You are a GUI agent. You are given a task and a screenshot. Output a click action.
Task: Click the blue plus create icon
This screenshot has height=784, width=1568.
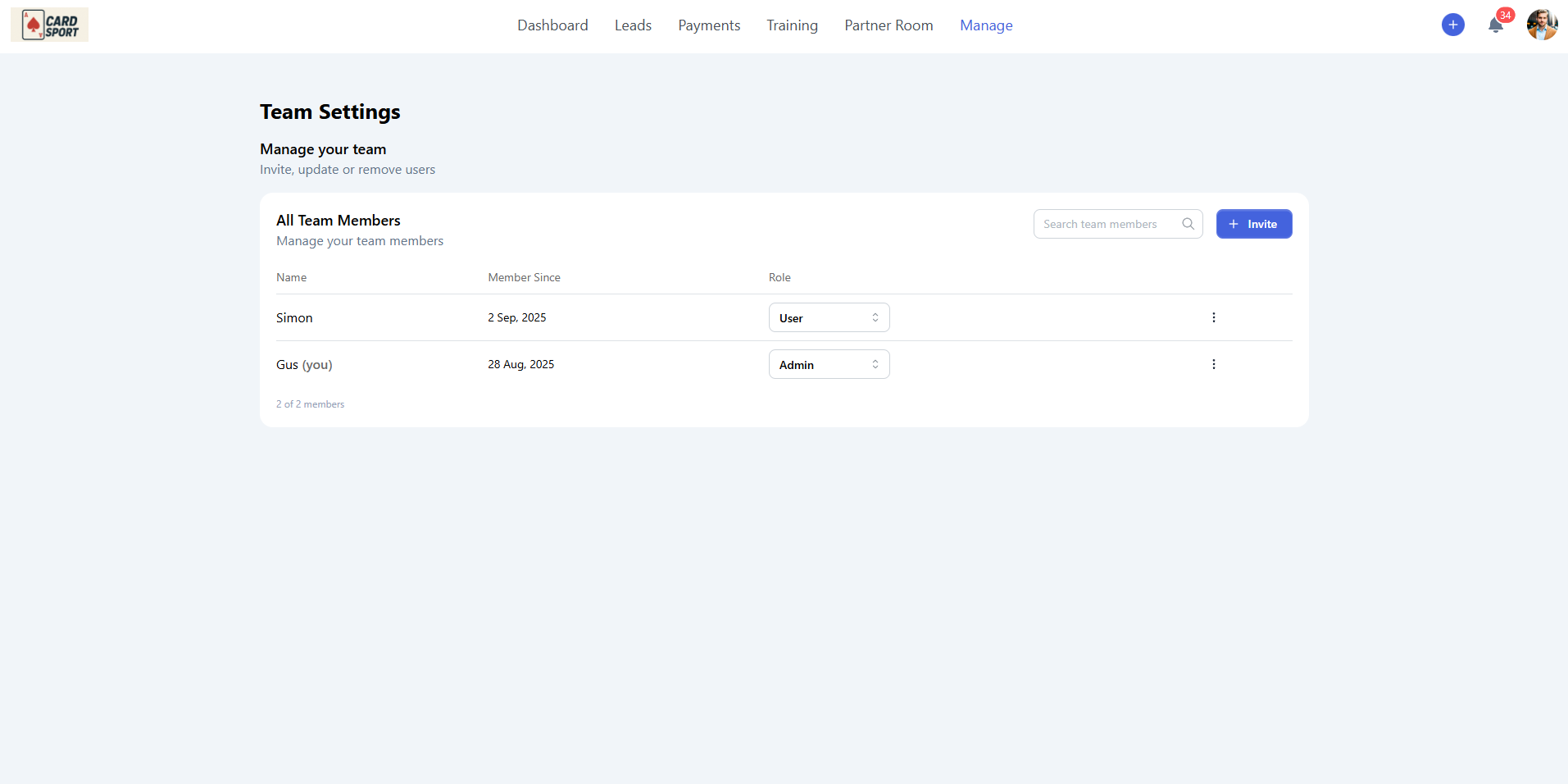click(x=1452, y=25)
